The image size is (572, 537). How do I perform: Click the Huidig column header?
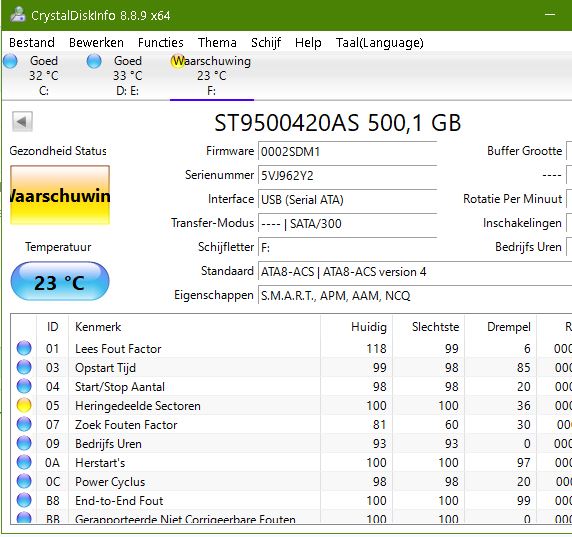(x=357, y=327)
